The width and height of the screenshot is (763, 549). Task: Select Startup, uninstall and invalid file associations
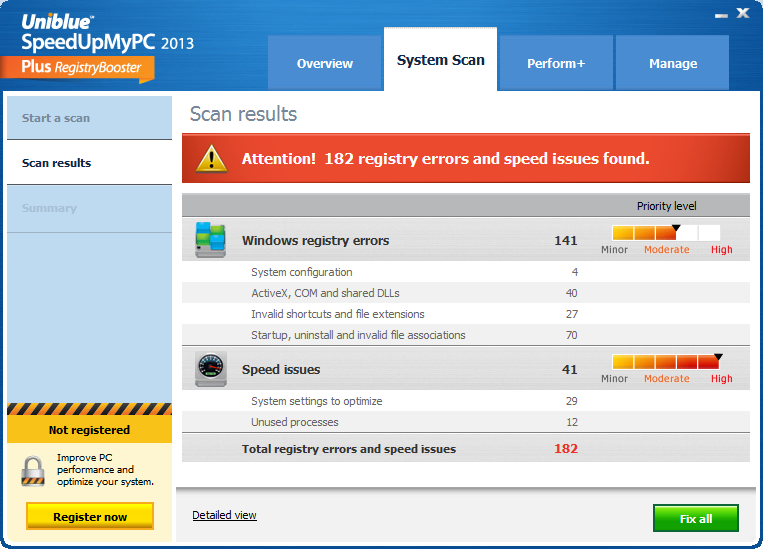click(x=466, y=335)
